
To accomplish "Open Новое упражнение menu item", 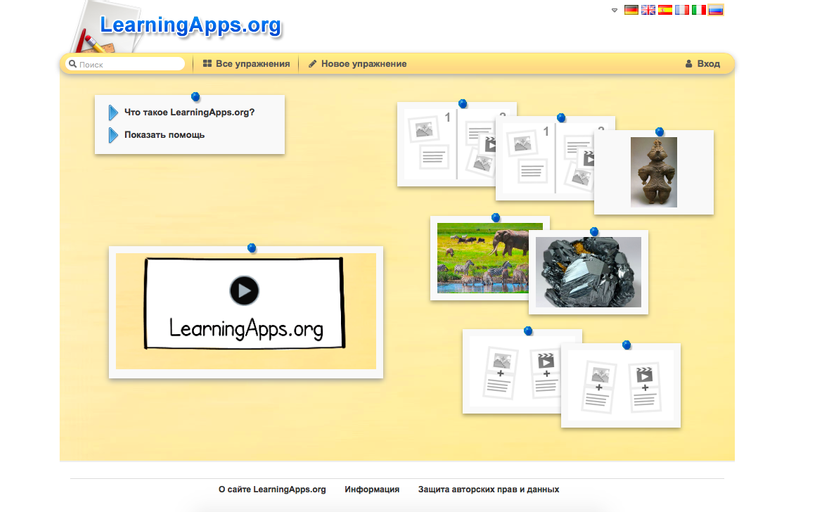I will pyautogui.click(x=357, y=64).
